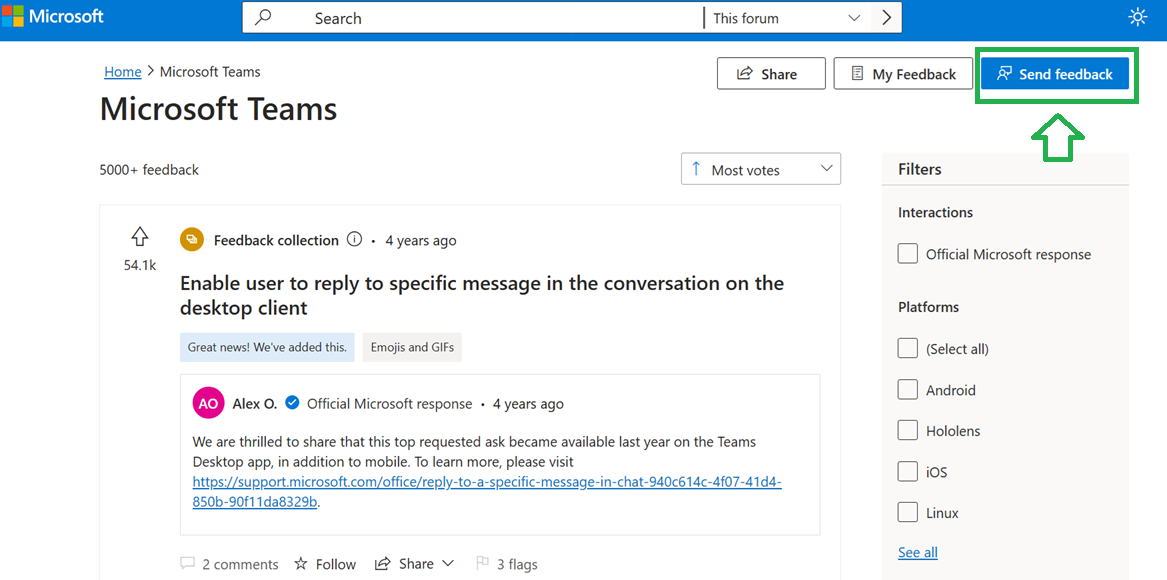This screenshot has height=580, width=1167.
Task: Check the iOS platform filter
Action: click(907, 471)
